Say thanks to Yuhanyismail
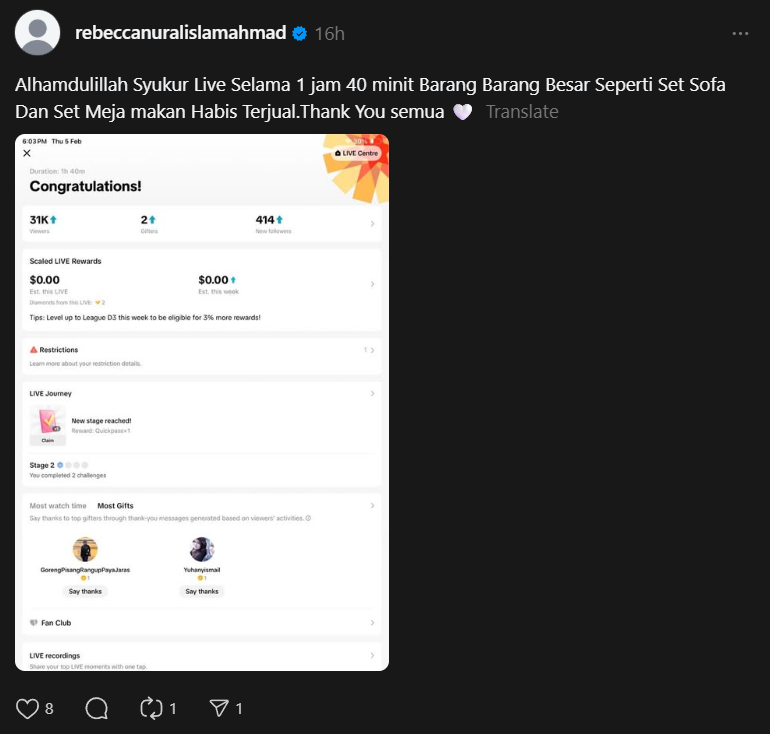Viewport: 770px width, 734px height. pos(201,591)
